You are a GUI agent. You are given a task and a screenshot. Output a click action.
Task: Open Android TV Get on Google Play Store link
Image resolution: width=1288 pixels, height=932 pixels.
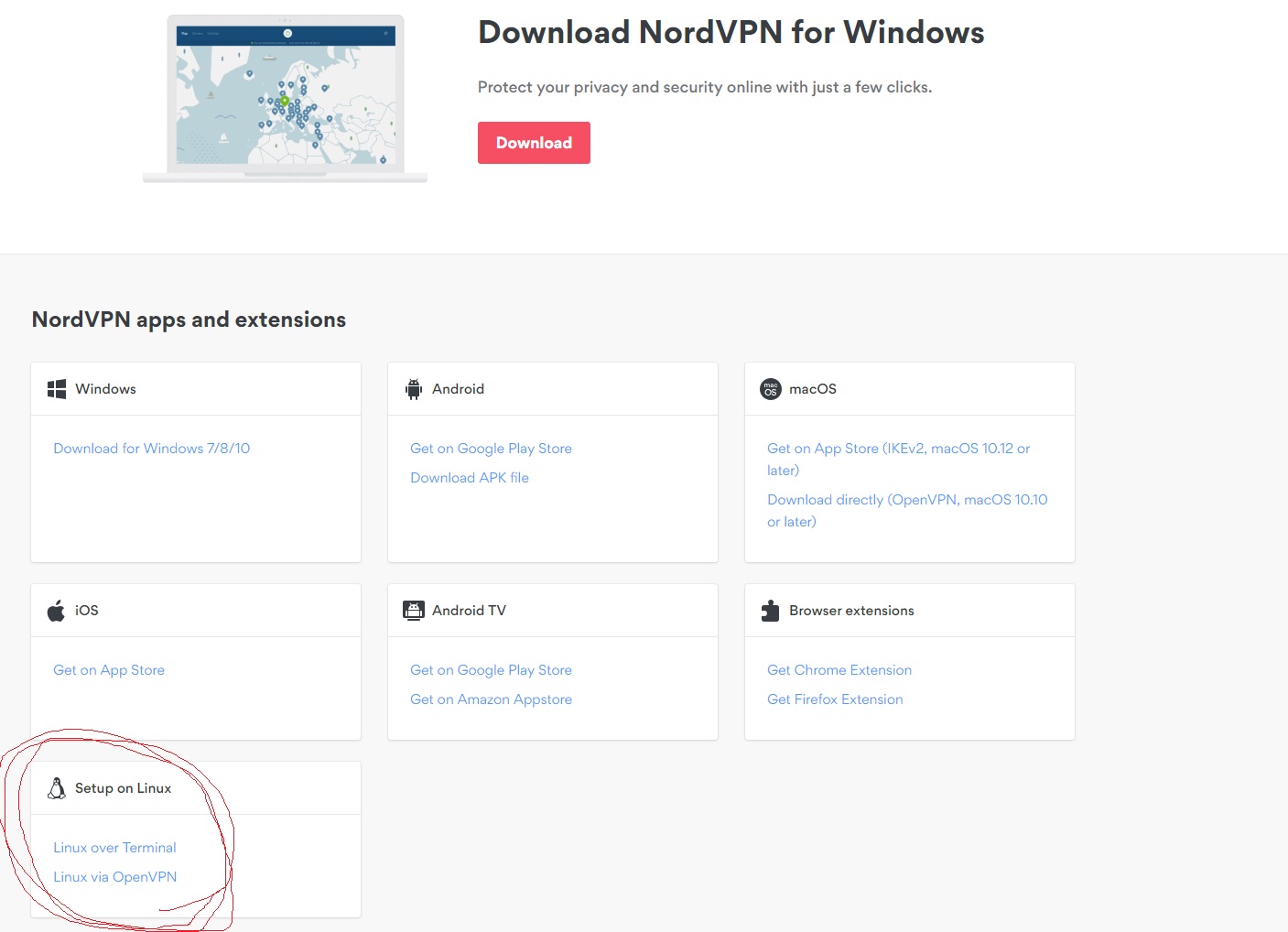click(x=491, y=670)
